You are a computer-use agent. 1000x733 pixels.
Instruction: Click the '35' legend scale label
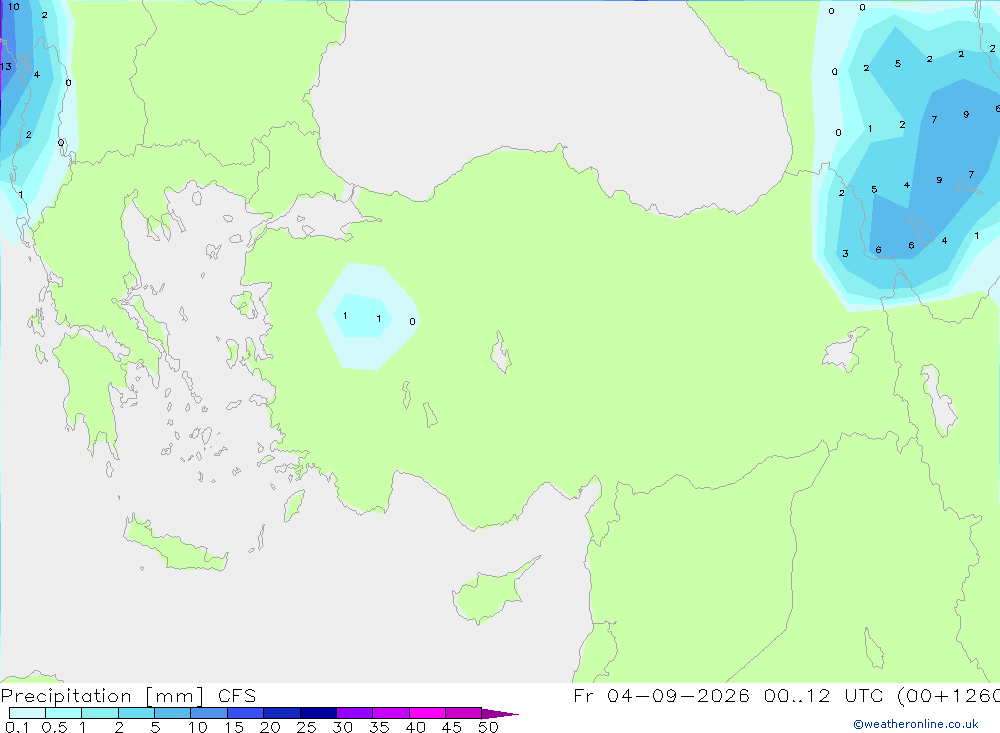tap(379, 727)
